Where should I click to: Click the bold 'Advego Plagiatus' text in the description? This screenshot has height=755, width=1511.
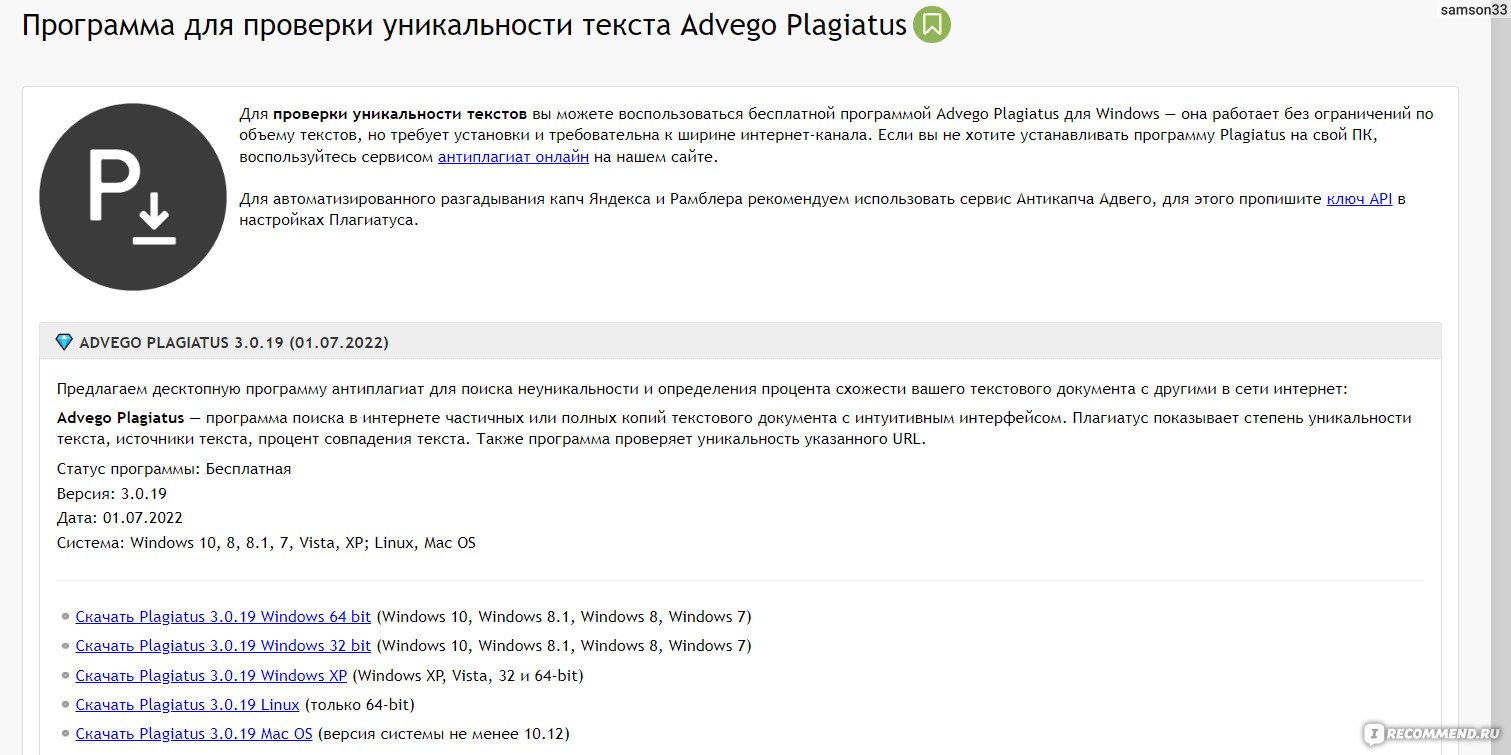pyautogui.click(x=120, y=418)
